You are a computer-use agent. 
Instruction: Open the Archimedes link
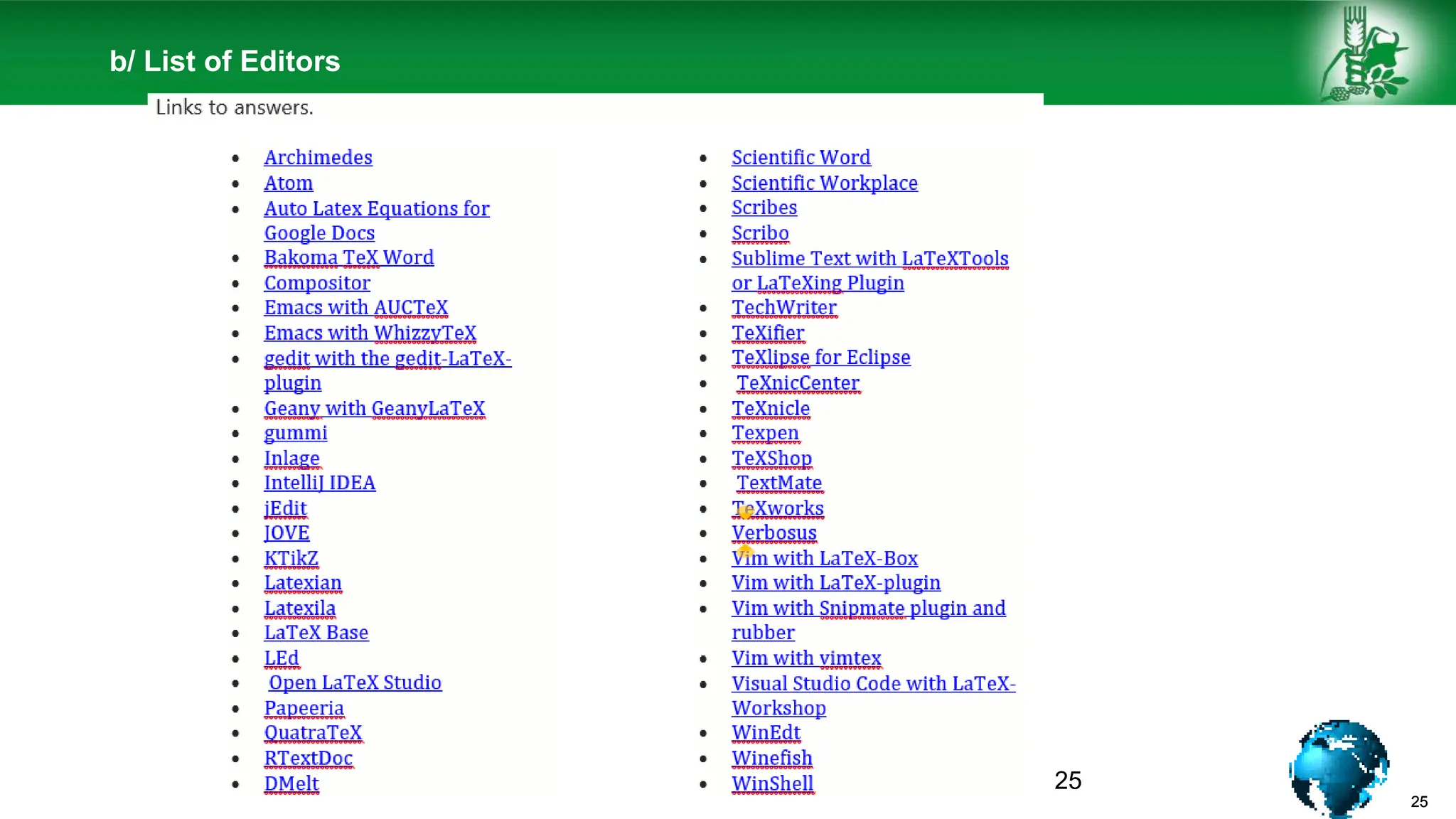click(x=318, y=157)
